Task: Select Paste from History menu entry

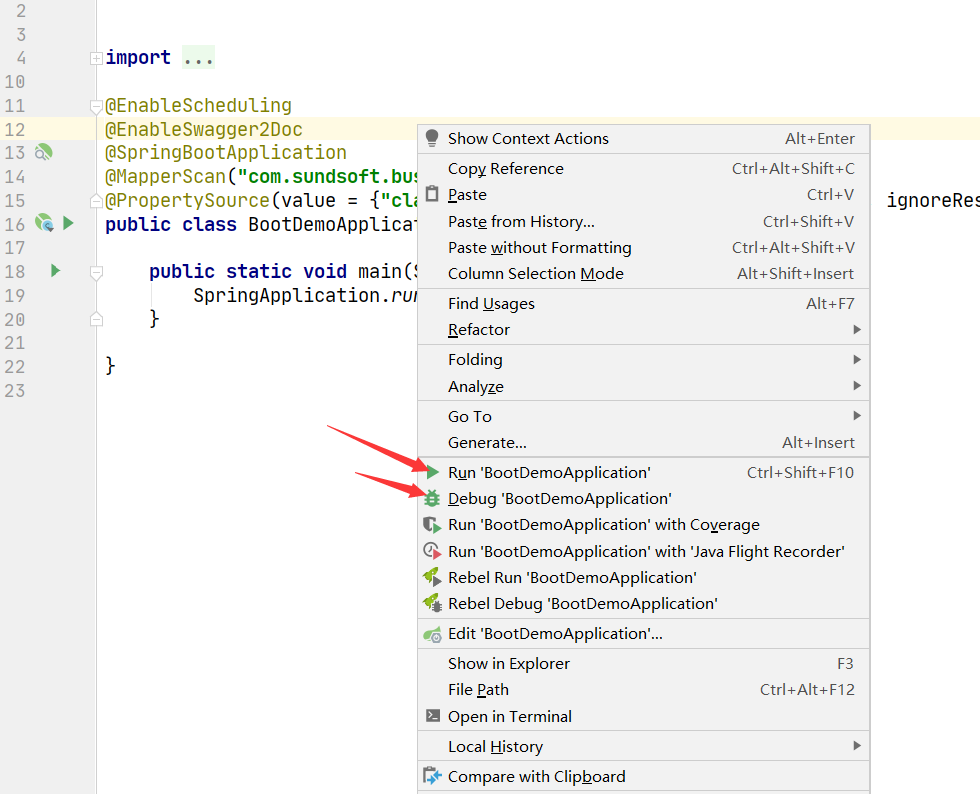Action: pos(644,221)
